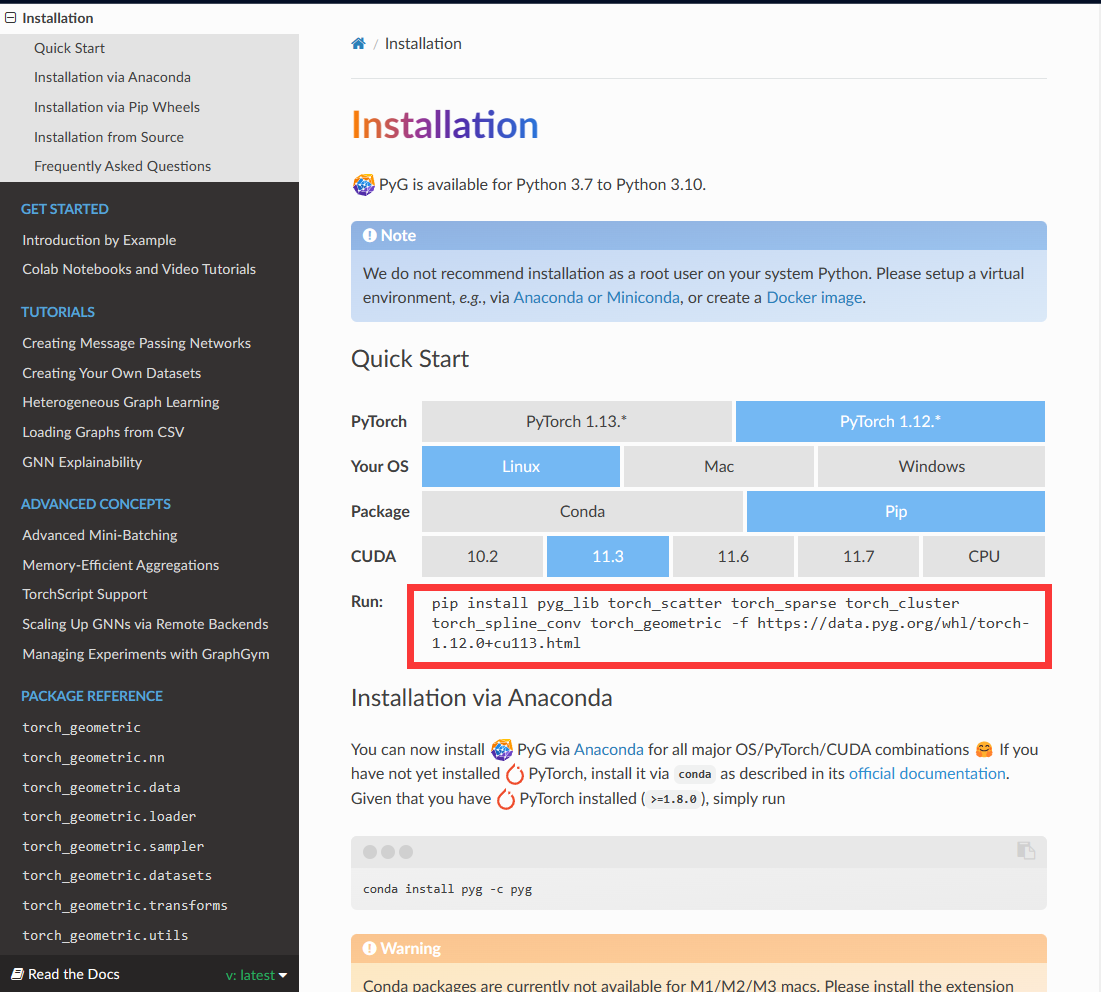Click the PyTorch flame icon before 'PyTorch, install'
The image size is (1101, 992).
[x=515, y=774]
